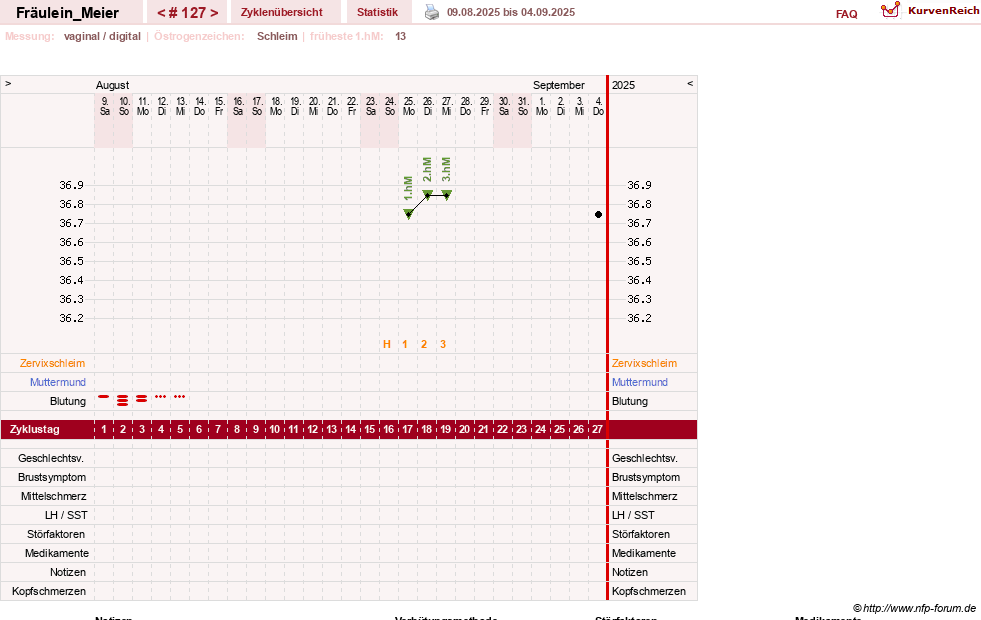Click the date column 9. Sa

[x=104, y=106]
